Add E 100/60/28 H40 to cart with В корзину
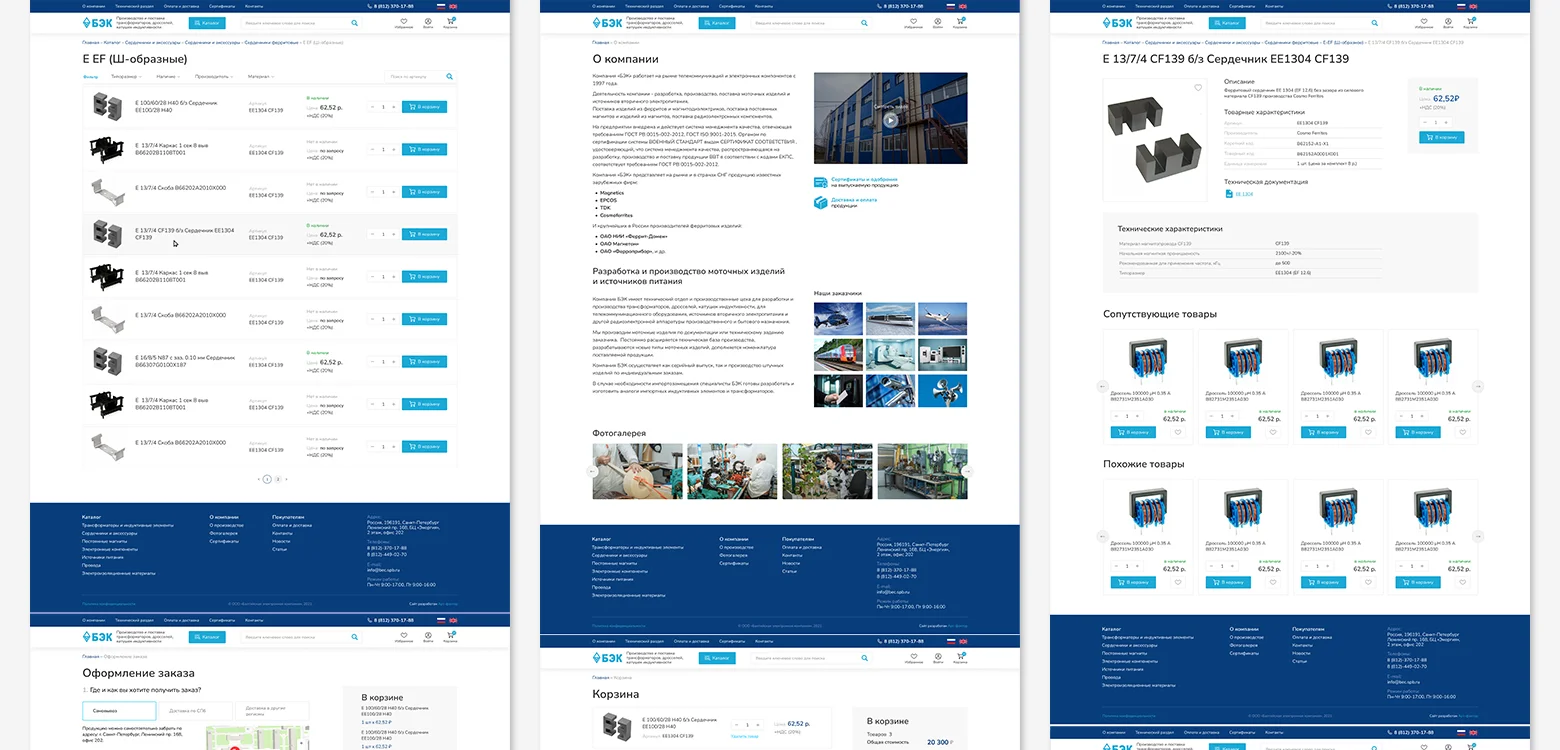The image size is (1560, 750). coord(424,107)
